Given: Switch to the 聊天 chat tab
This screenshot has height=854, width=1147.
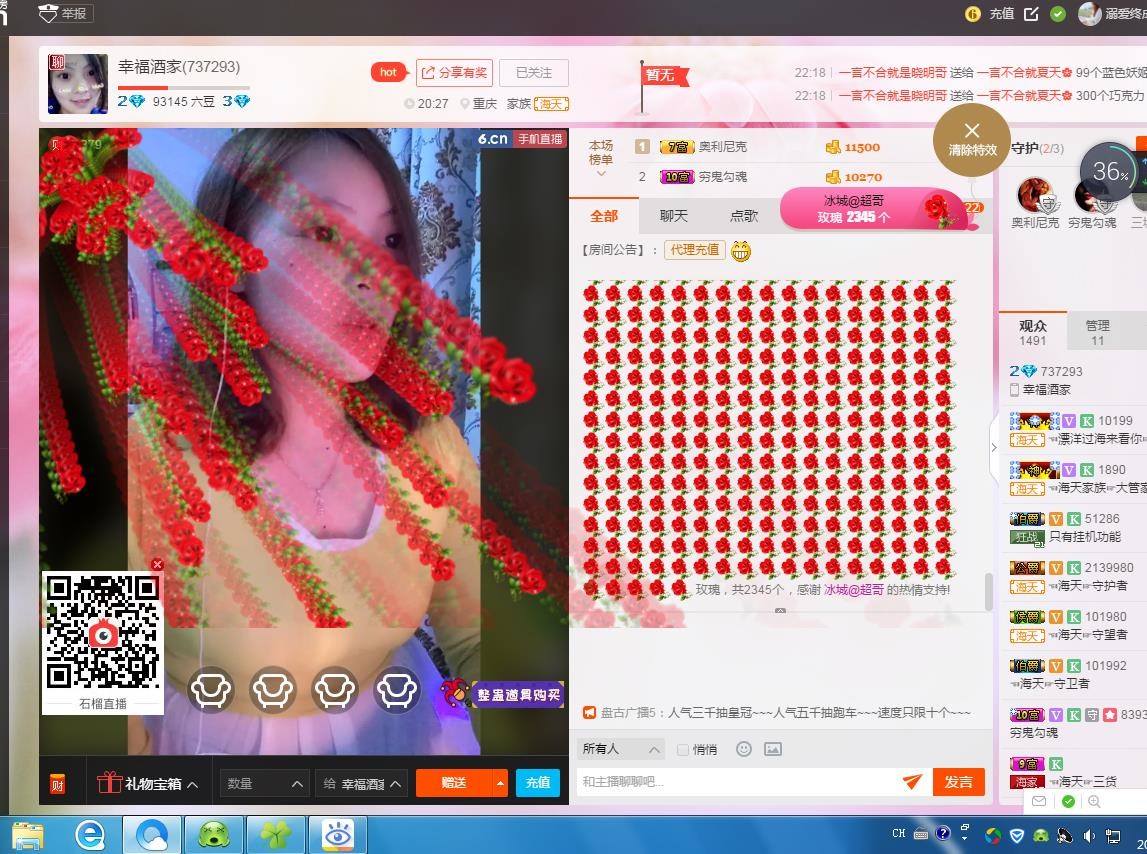Looking at the screenshot, I should (x=673, y=215).
